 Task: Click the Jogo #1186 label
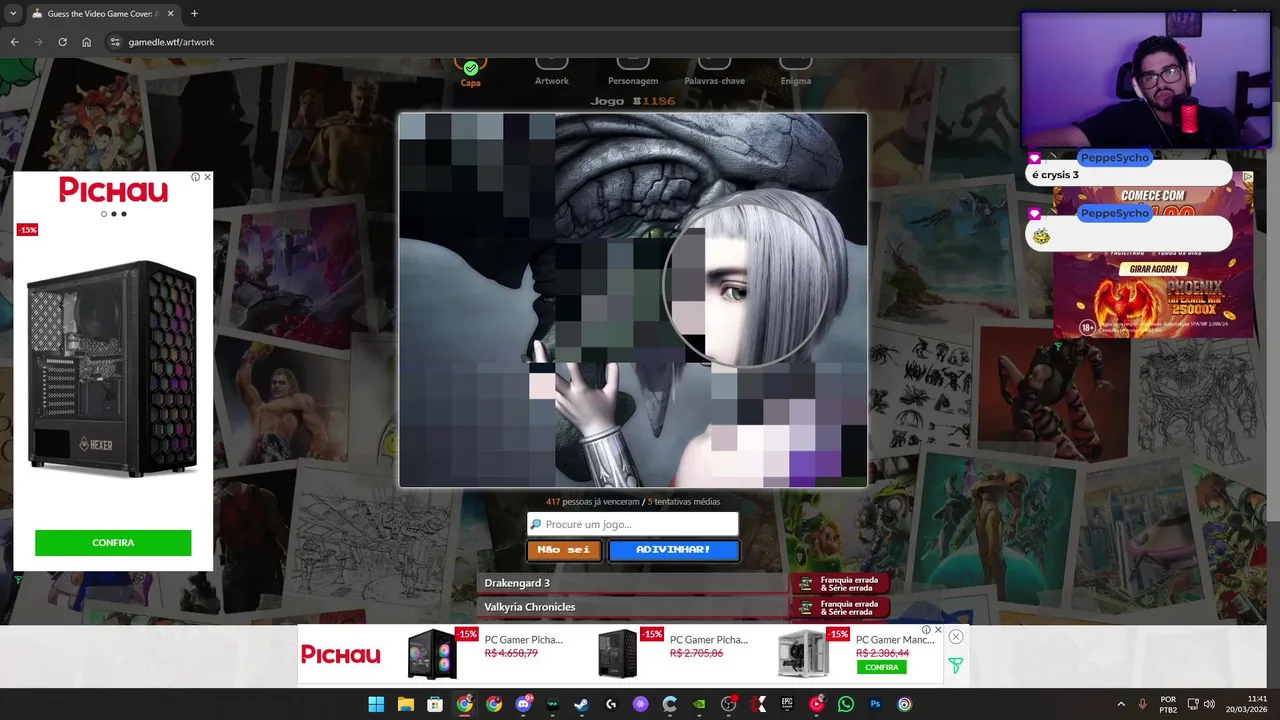click(x=633, y=101)
